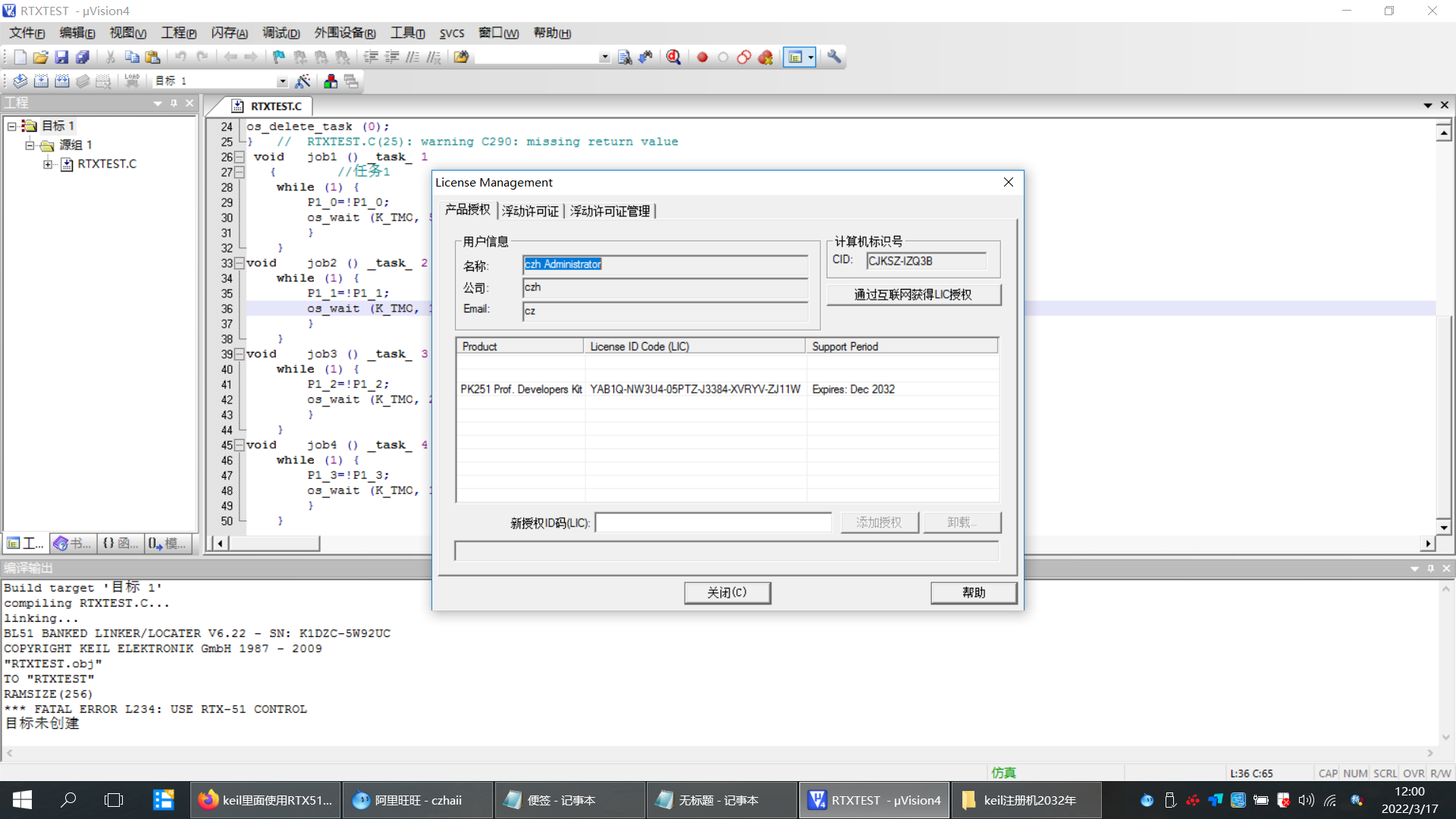Open Firefox keil里面使用RTX51 taskbar item
The width and height of the screenshot is (1456, 819).
pos(265,800)
